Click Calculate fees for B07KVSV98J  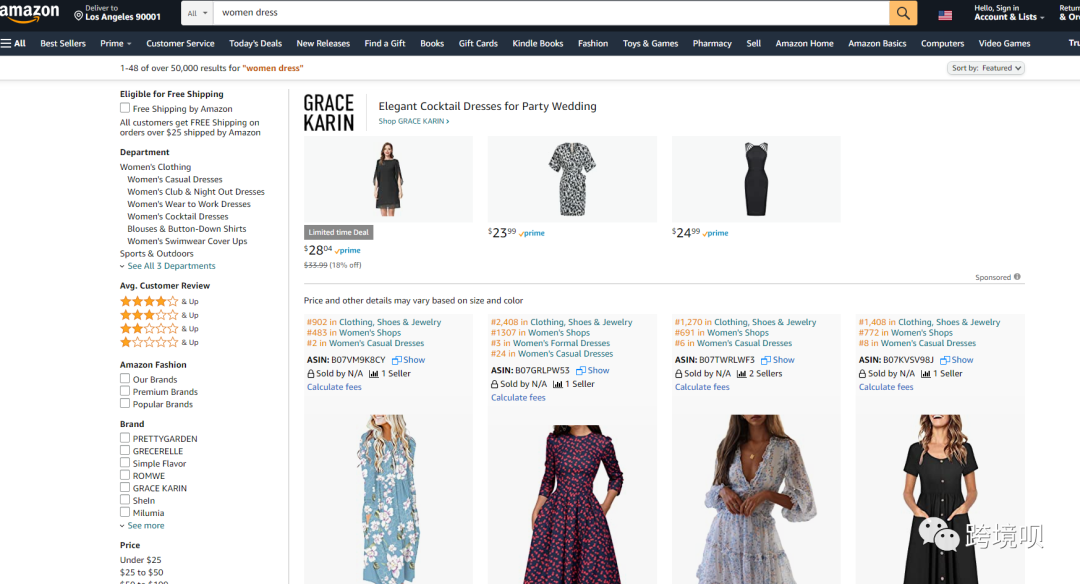(x=886, y=387)
